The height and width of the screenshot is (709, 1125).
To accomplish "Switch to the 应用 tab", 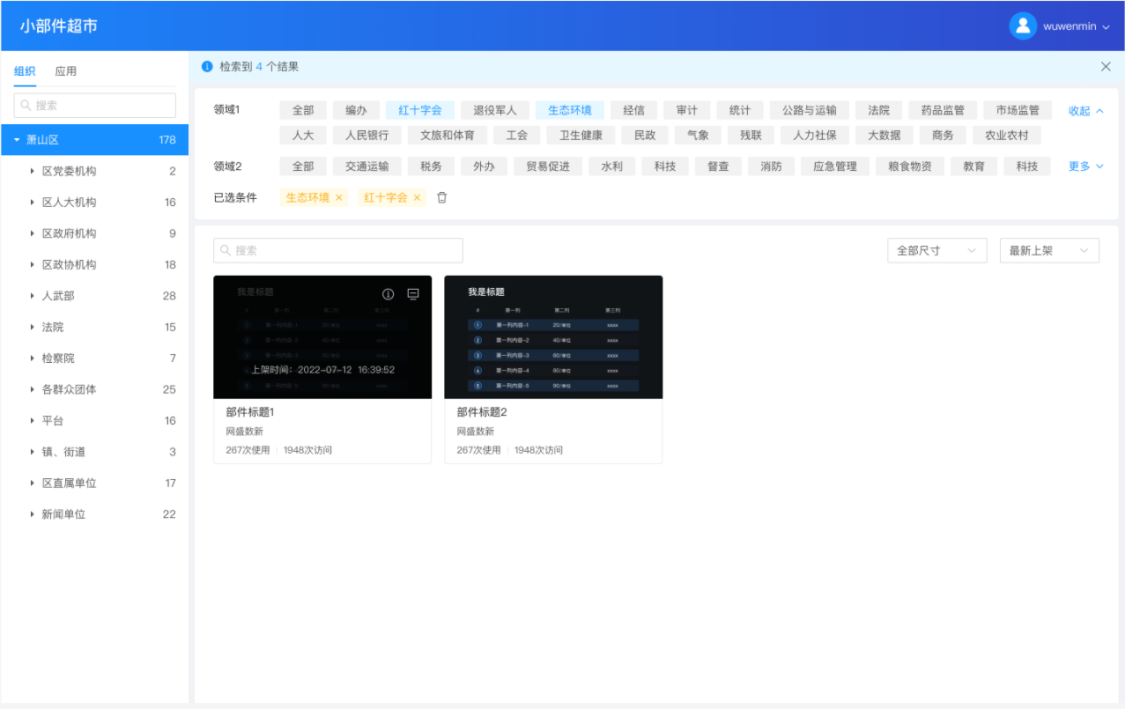I will (x=66, y=71).
